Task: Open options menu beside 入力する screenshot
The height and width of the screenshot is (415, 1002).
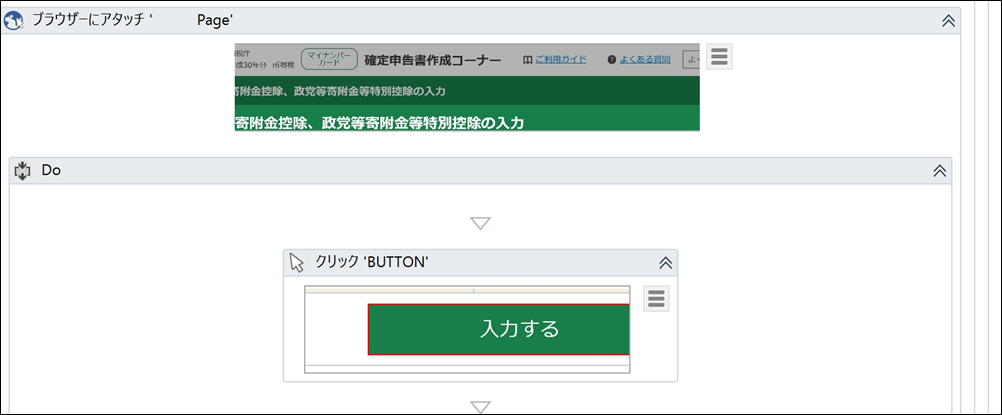Action: click(x=656, y=299)
